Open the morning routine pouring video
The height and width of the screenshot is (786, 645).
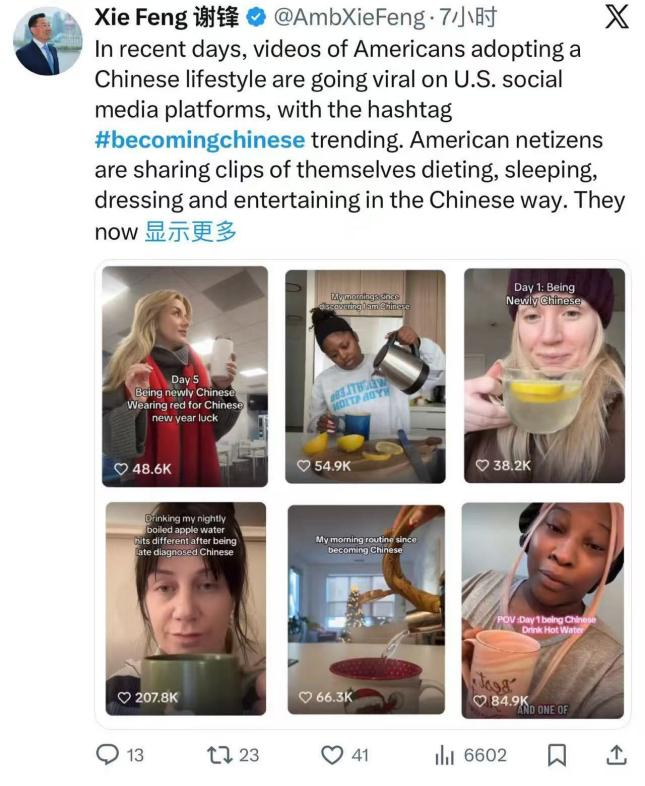(366, 610)
